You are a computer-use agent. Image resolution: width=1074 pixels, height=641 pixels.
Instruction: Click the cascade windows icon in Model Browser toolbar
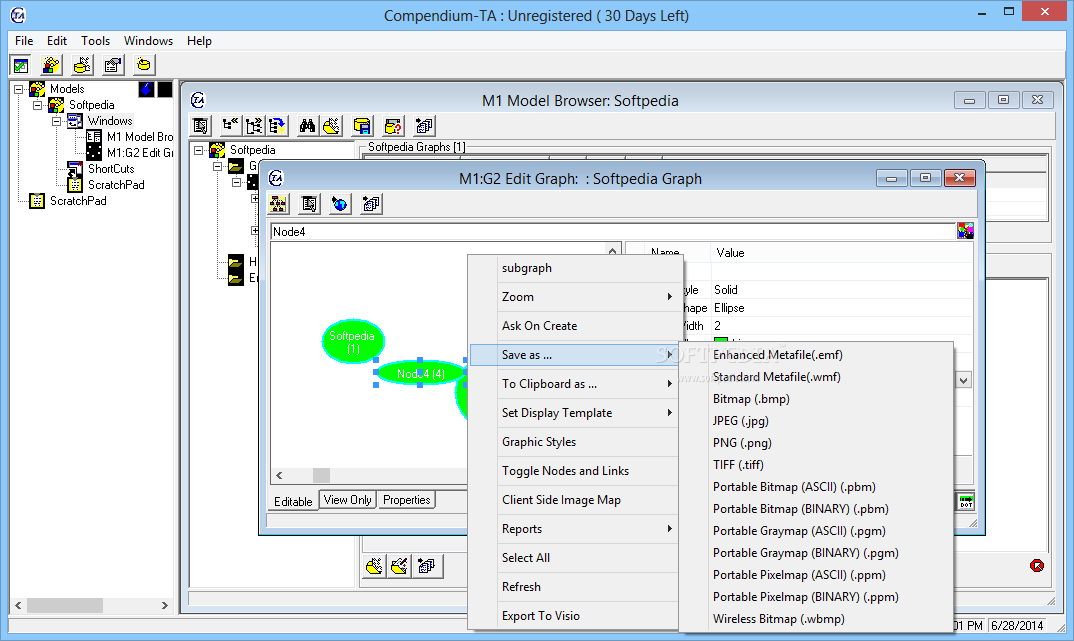pos(425,126)
